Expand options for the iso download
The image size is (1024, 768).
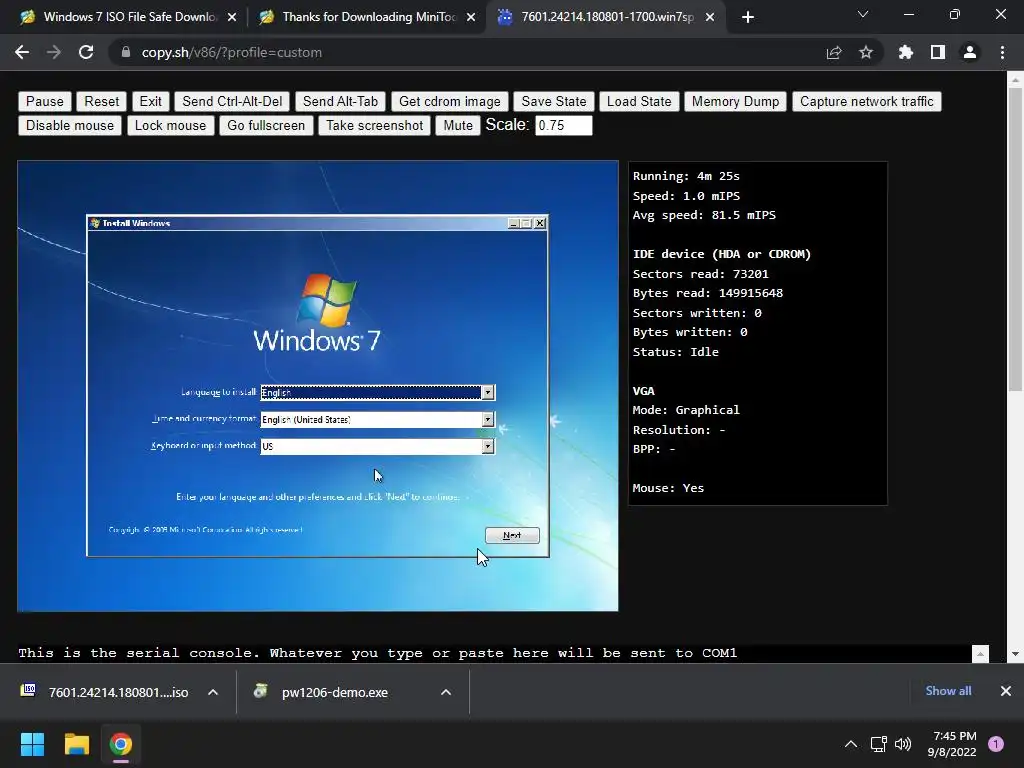pos(213,692)
